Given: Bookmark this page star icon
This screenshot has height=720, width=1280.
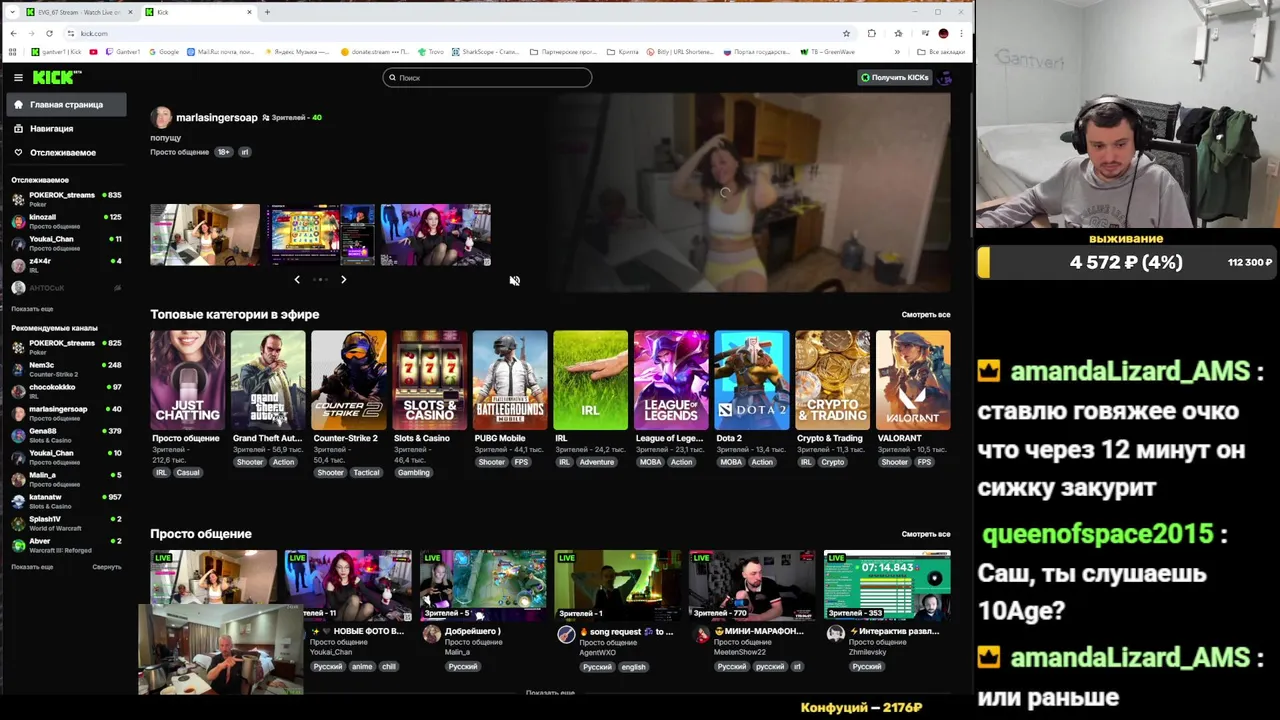Looking at the screenshot, I should (x=846, y=33).
